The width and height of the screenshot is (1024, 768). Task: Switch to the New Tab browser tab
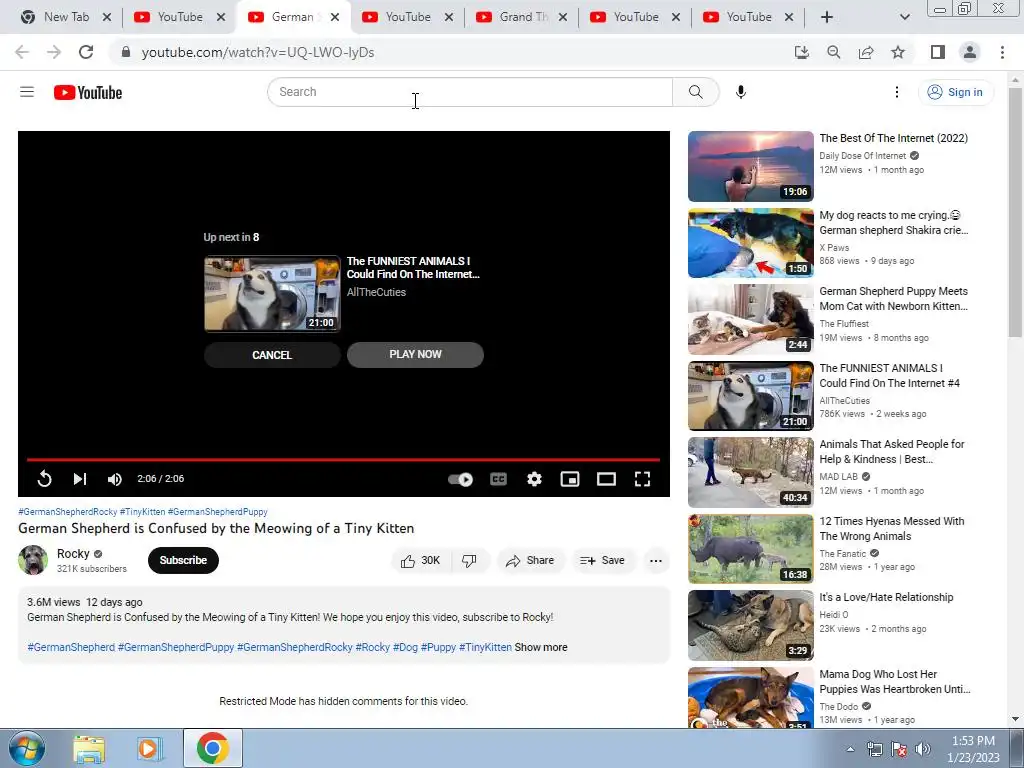pos(66,17)
